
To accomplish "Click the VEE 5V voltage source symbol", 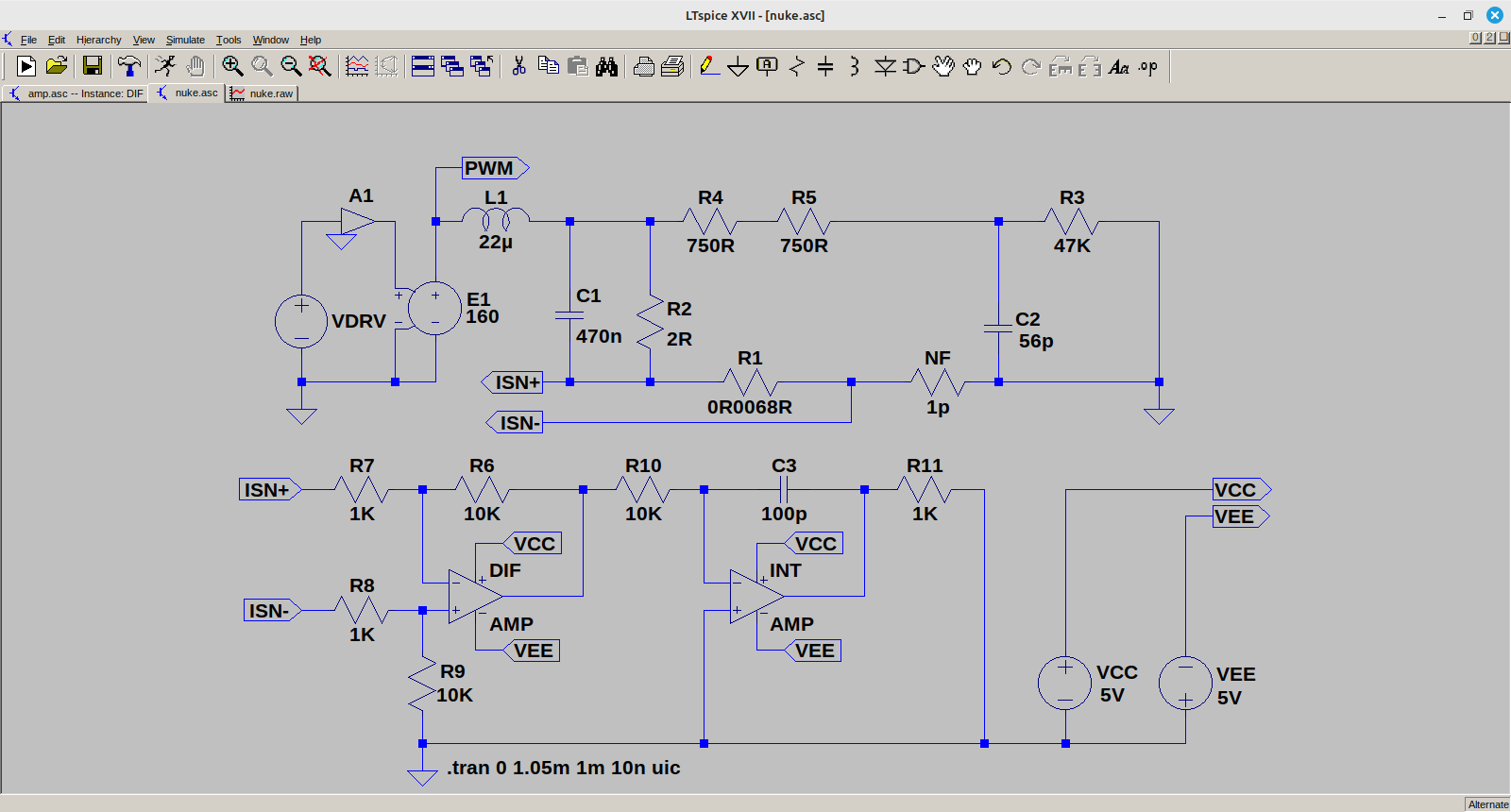I will [1185, 683].
